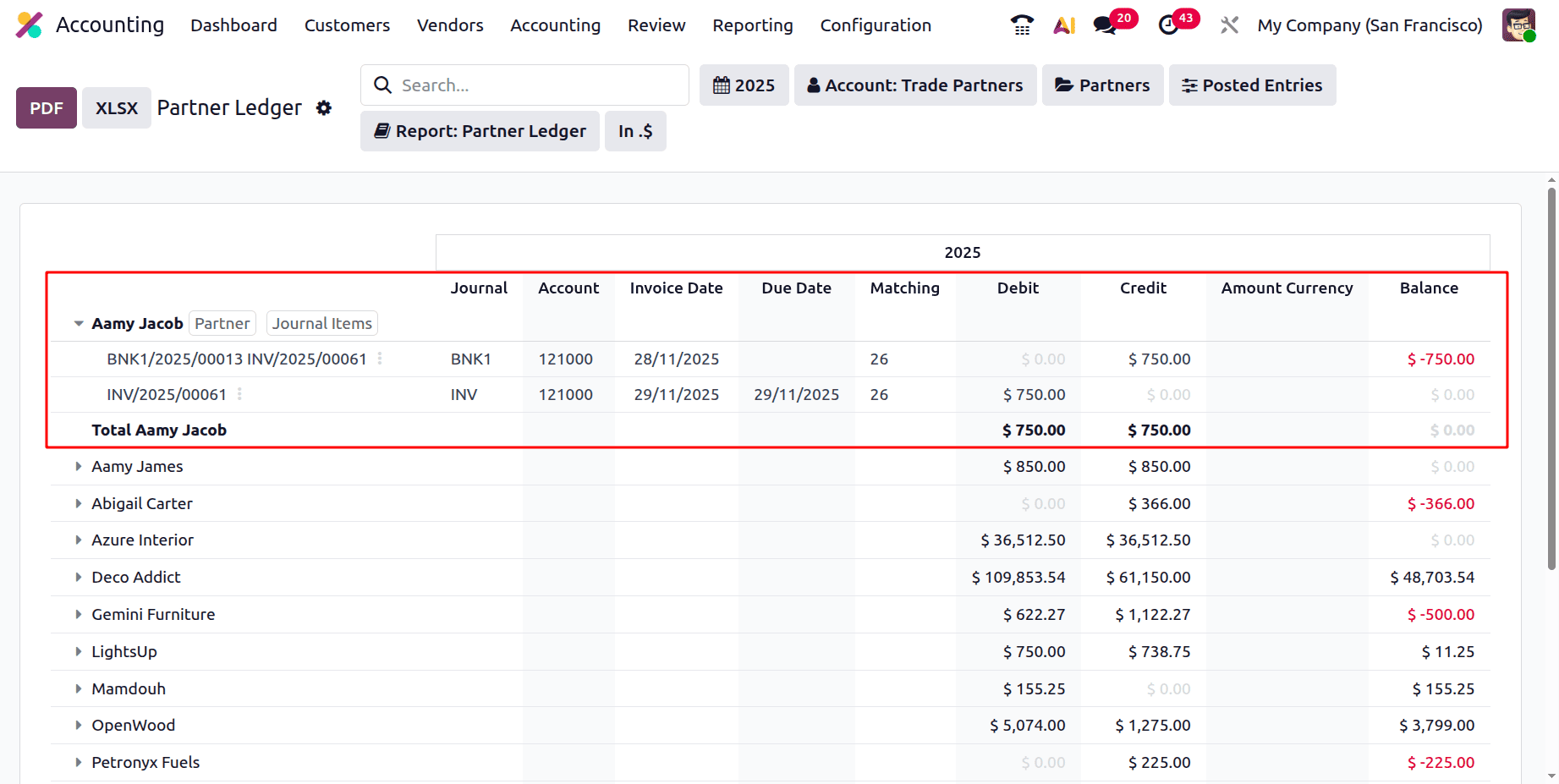1559x784 pixels.
Task: Expand the Aamy James row
Action: [79, 467]
